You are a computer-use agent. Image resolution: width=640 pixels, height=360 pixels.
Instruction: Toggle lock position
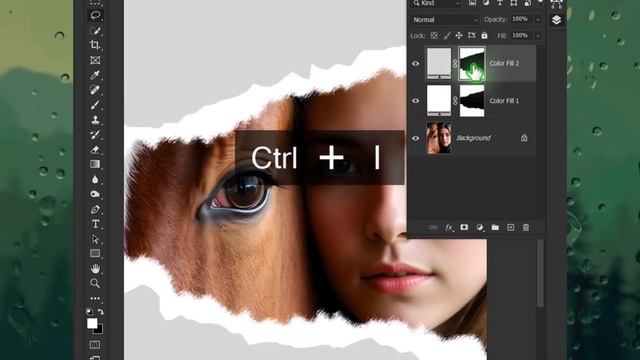coord(459,36)
